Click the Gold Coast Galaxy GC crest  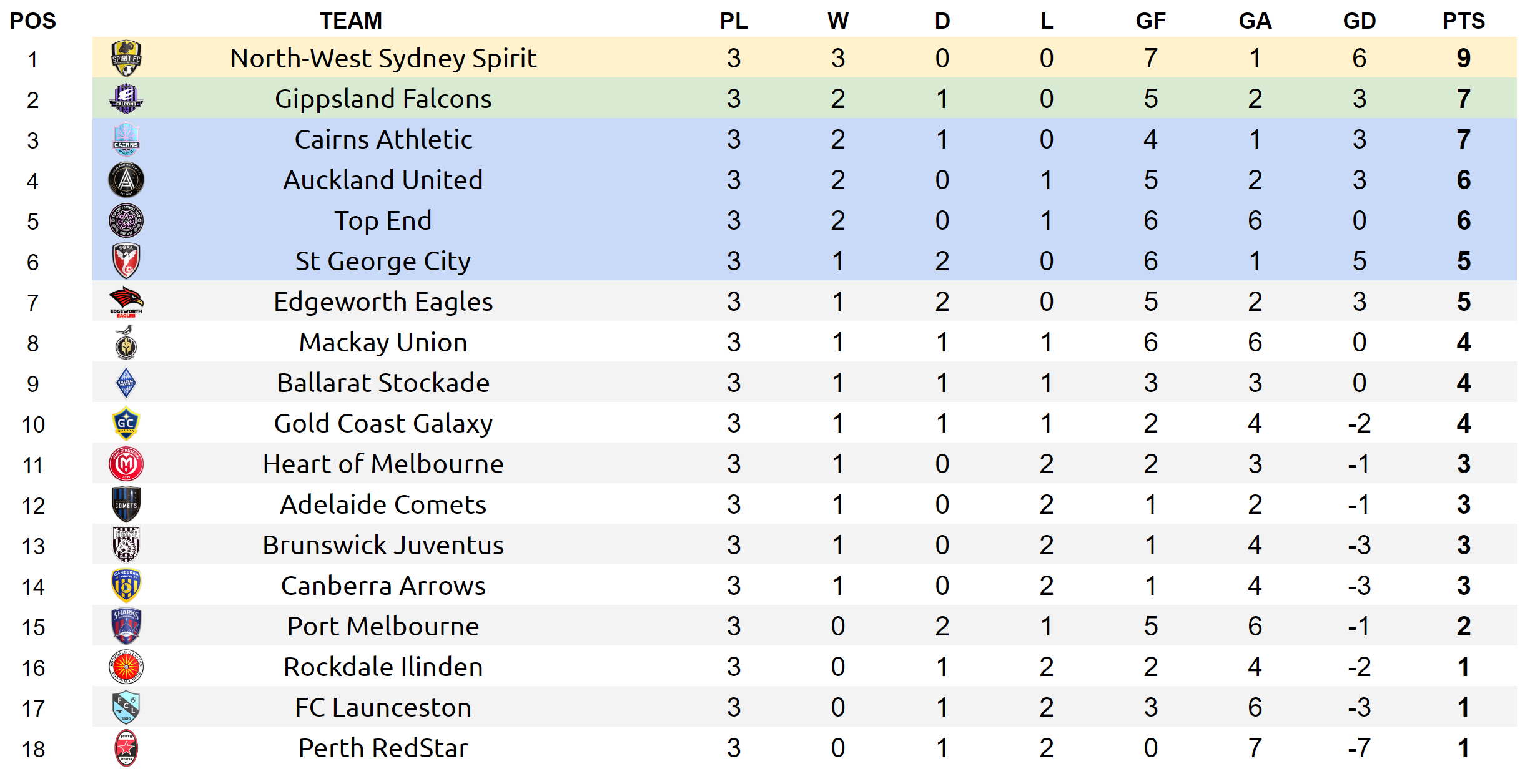[x=126, y=423]
